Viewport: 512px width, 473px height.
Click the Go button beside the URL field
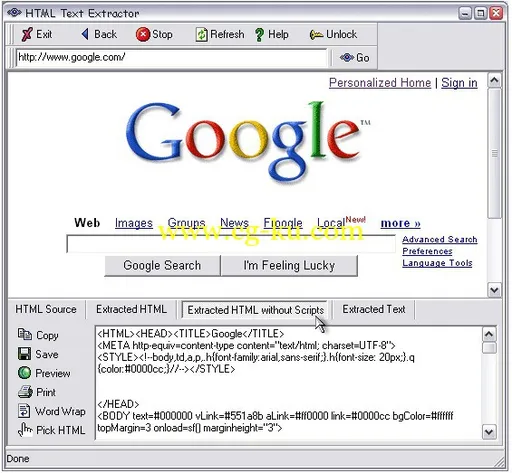[x=354, y=58]
